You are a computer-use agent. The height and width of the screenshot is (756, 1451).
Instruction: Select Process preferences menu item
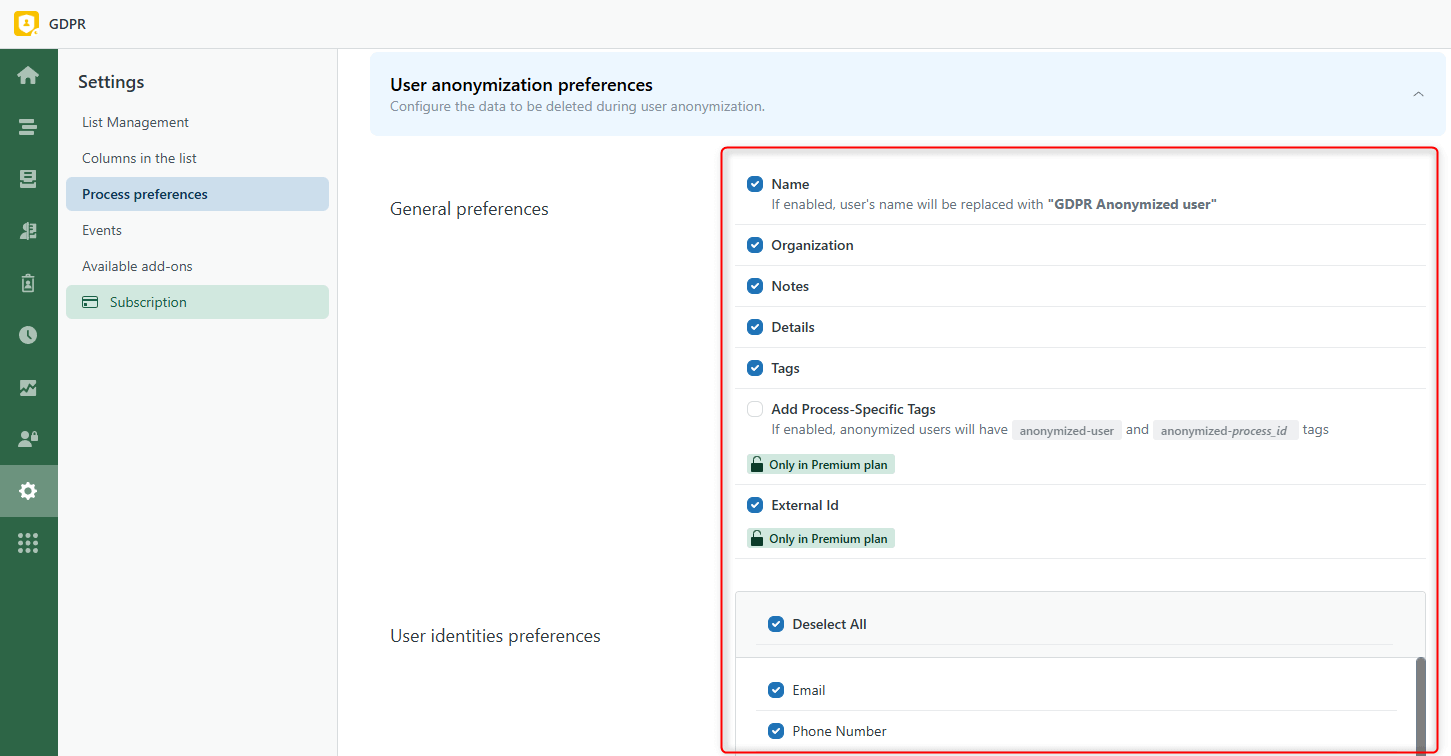coord(197,194)
